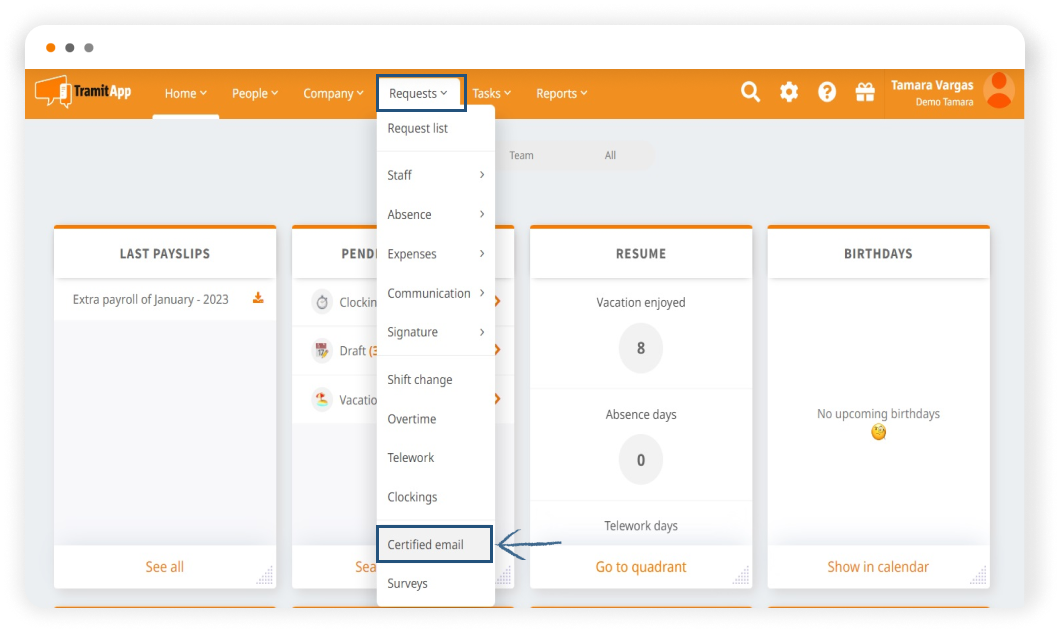This screenshot has height=633, width=1061.
Task: Download the Extra payroll January payslip
Action: (x=258, y=298)
